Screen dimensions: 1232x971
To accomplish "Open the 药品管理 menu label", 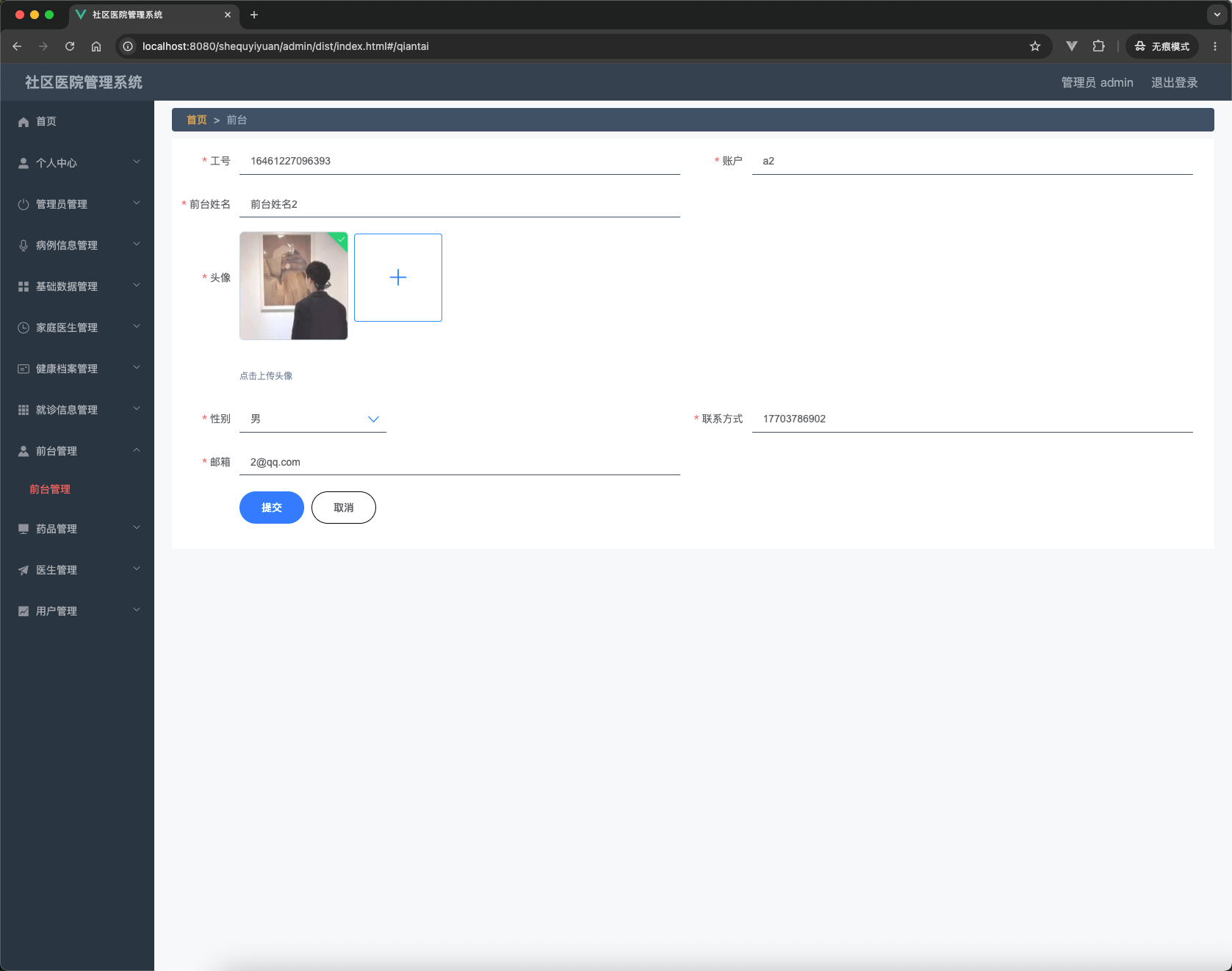I will (x=57, y=529).
